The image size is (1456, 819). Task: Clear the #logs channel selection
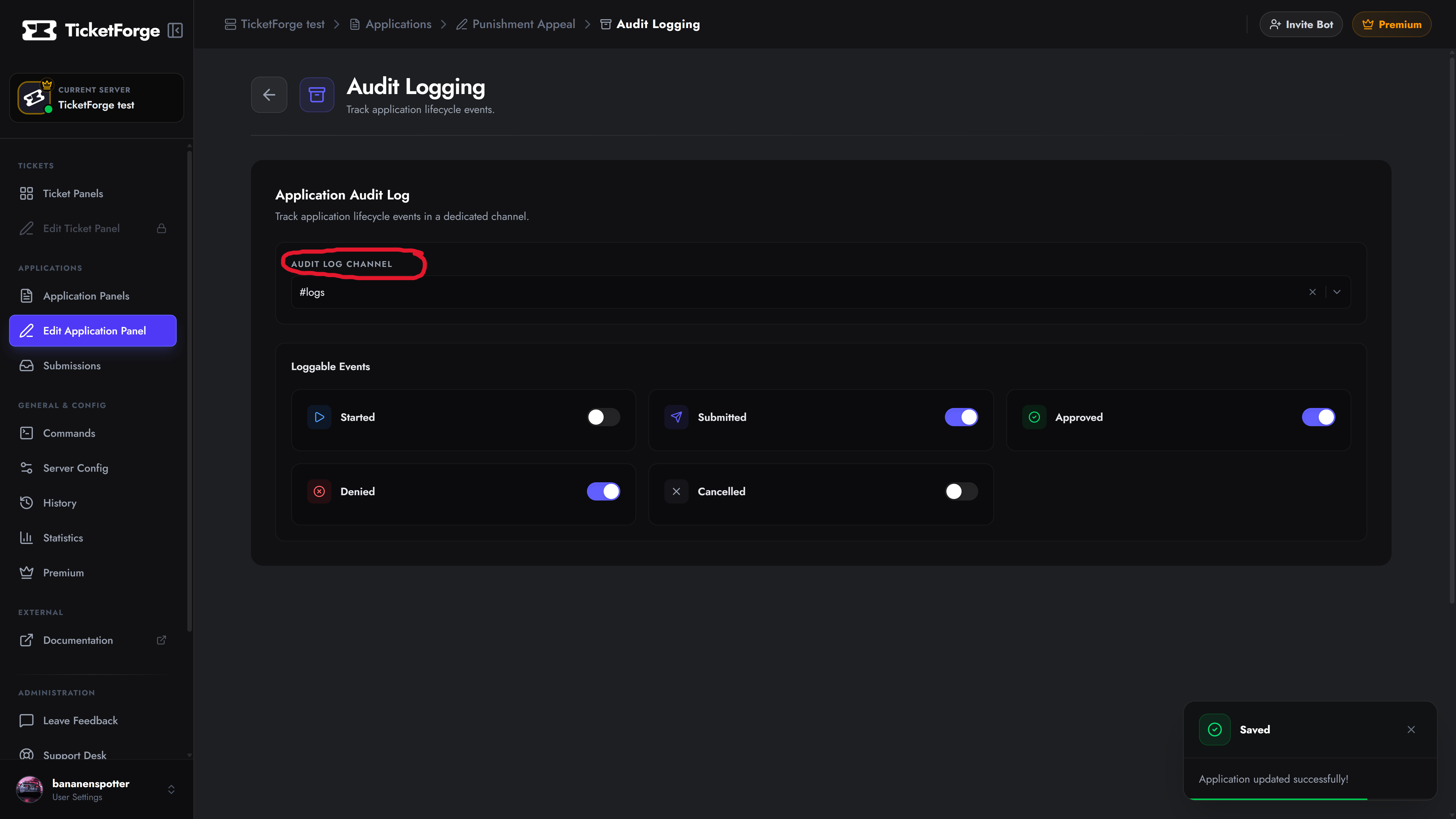[x=1312, y=292]
